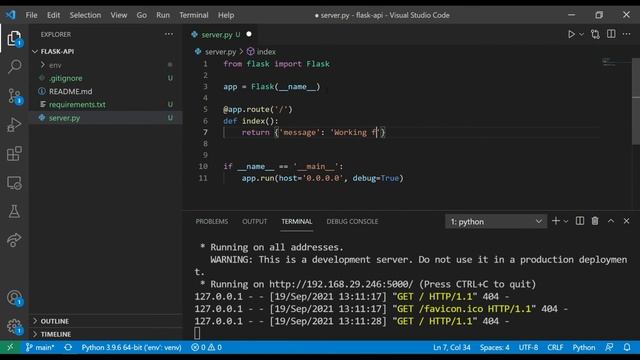Click Ln 7, Col 34 in status bar

pyautogui.click(x=451, y=347)
